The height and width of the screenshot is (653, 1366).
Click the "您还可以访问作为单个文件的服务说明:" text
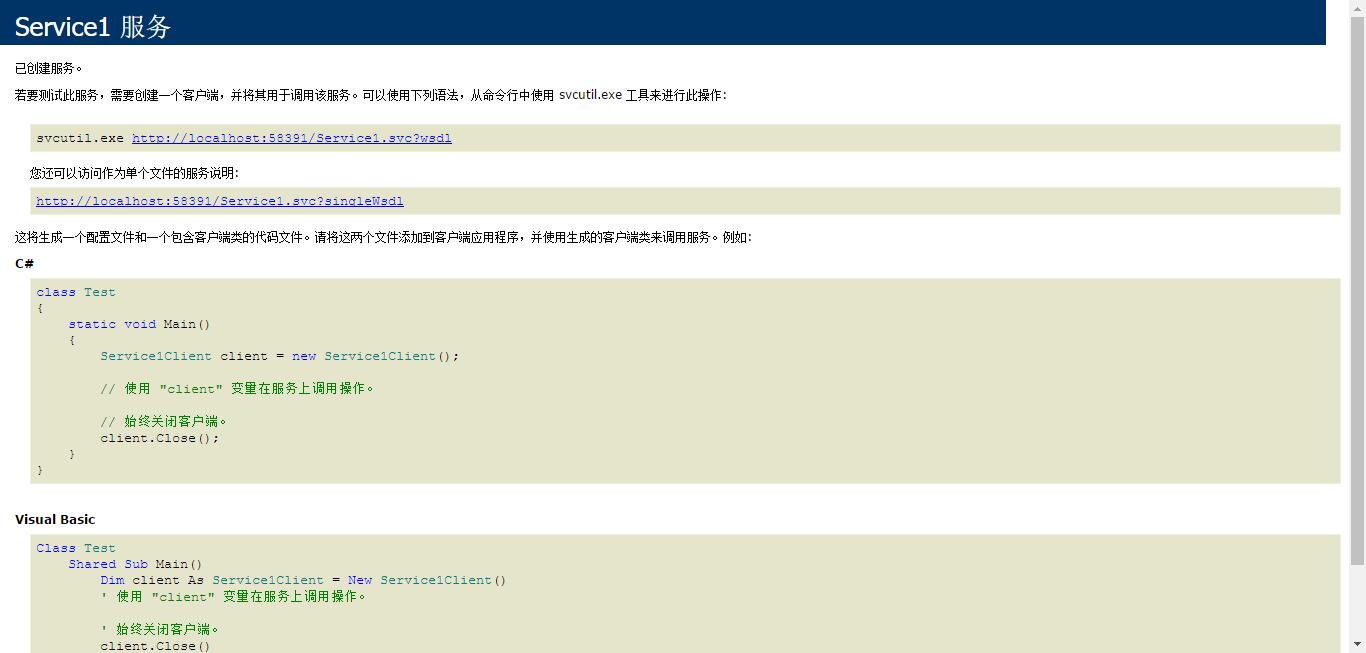134,173
